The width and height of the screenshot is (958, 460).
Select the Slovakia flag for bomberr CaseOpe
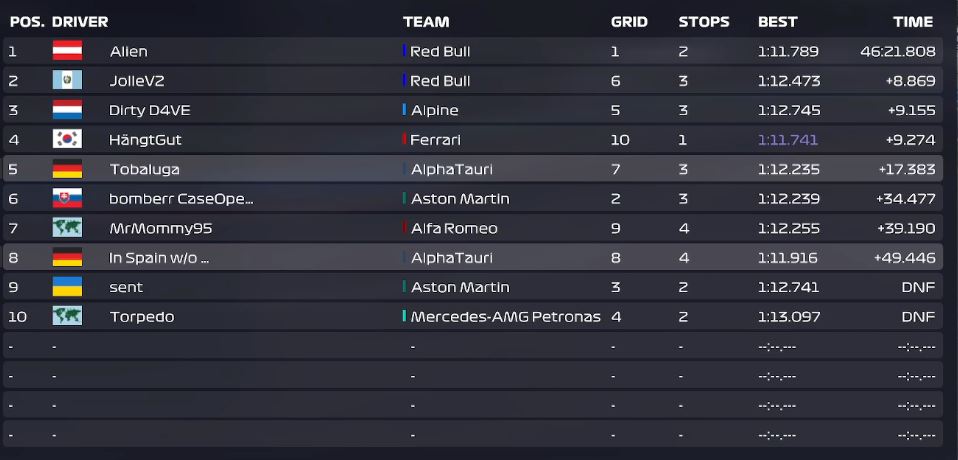67,198
